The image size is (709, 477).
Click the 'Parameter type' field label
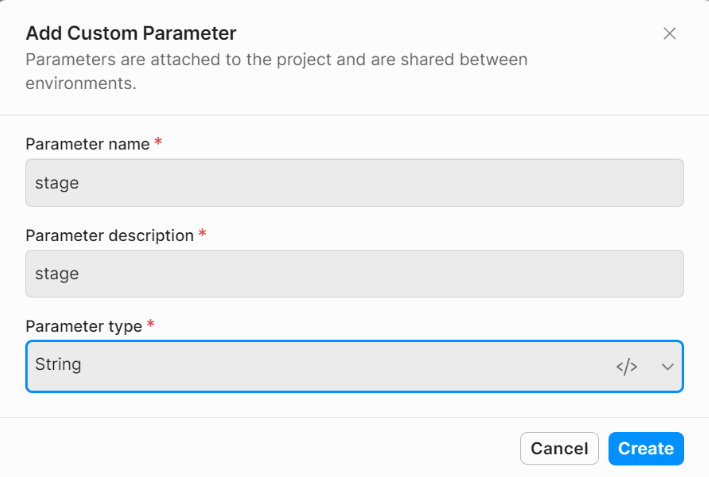click(x=84, y=326)
